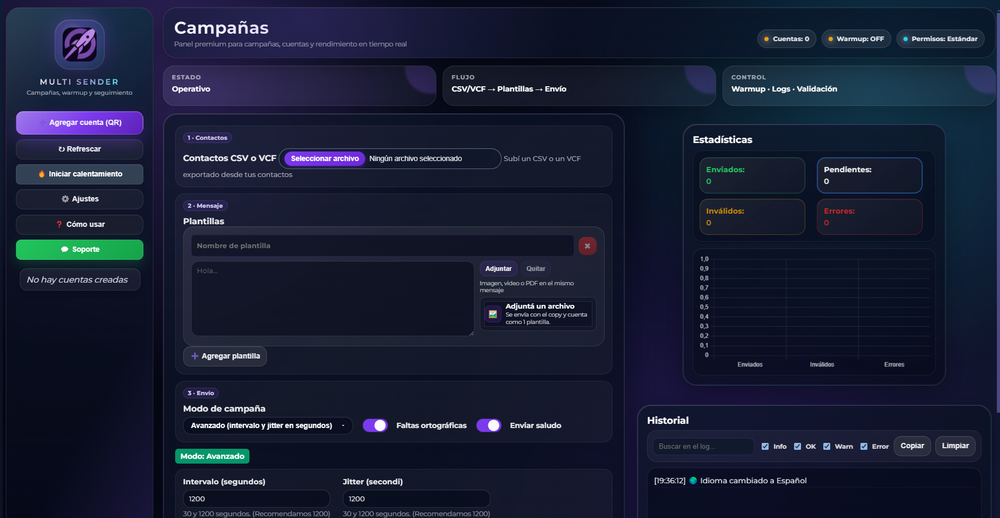
Task: Click the 'Campañas' page title
Action: tap(221, 28)
